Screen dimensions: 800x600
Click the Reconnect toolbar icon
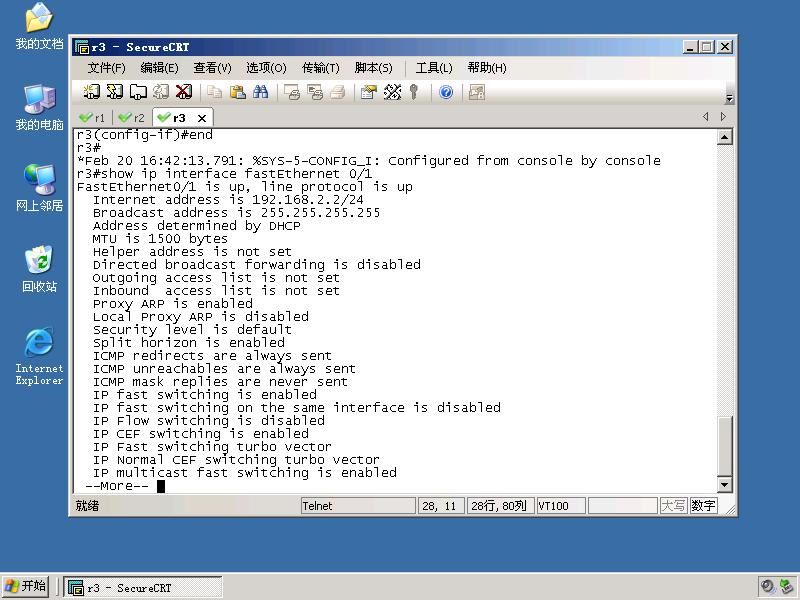pos(161,92)
